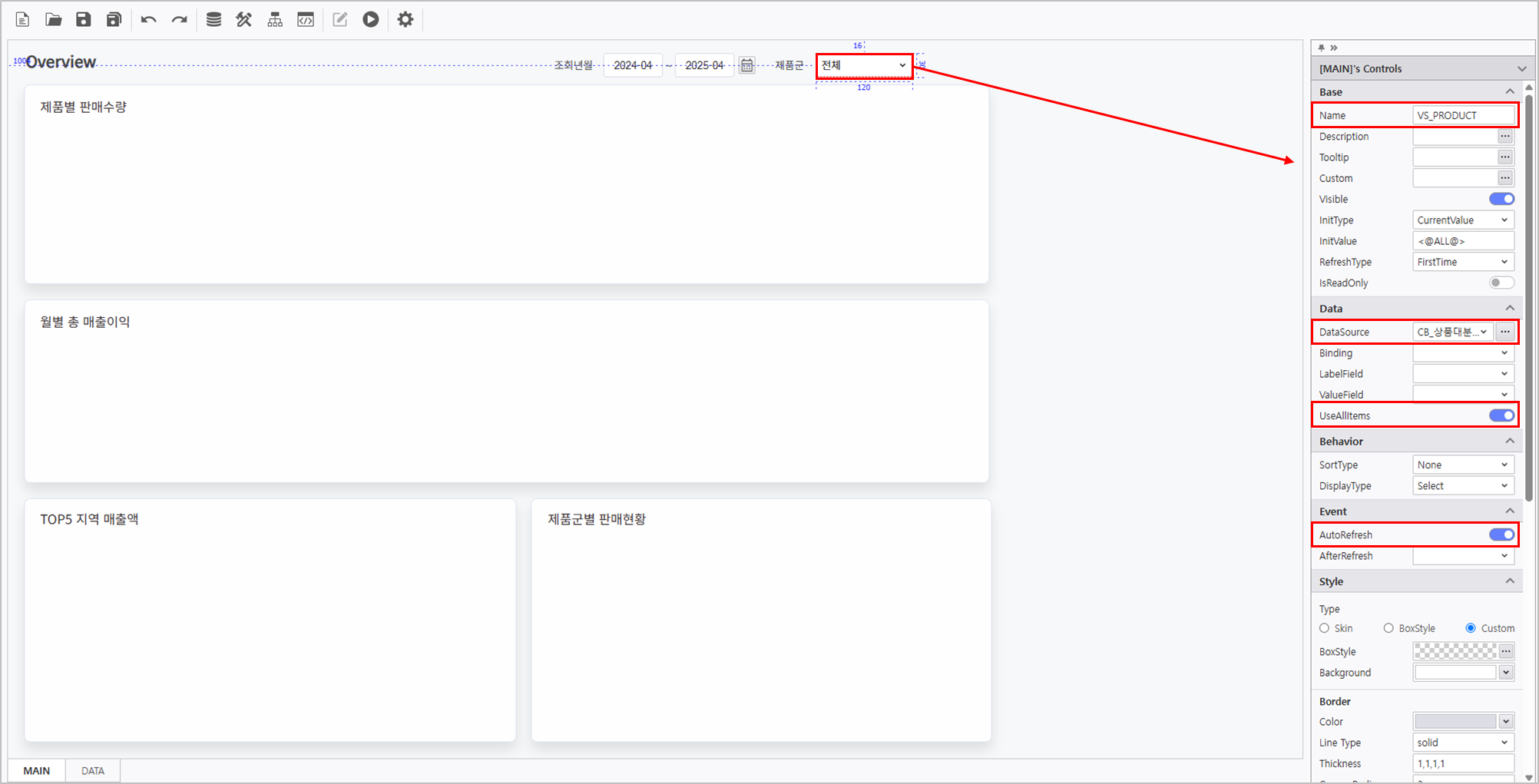This screenshot has width=1539, height=784.
Task: Open the InitType dropdown
Action: 1463,220
